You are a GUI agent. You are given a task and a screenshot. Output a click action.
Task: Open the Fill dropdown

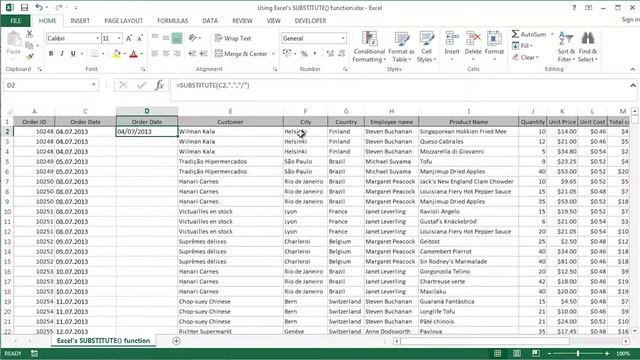522,46
